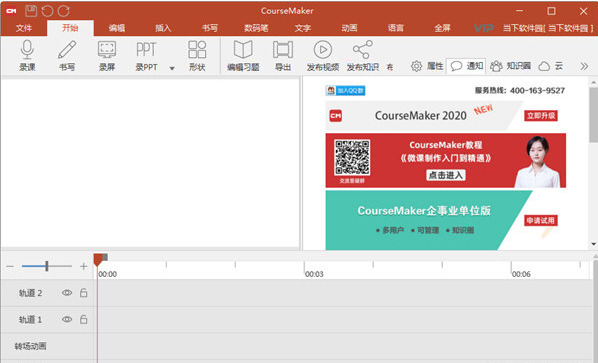Viewport: 598px width, 363px height.
Task: Open the 属性 properties gear panel
Action: click(427, 66)
